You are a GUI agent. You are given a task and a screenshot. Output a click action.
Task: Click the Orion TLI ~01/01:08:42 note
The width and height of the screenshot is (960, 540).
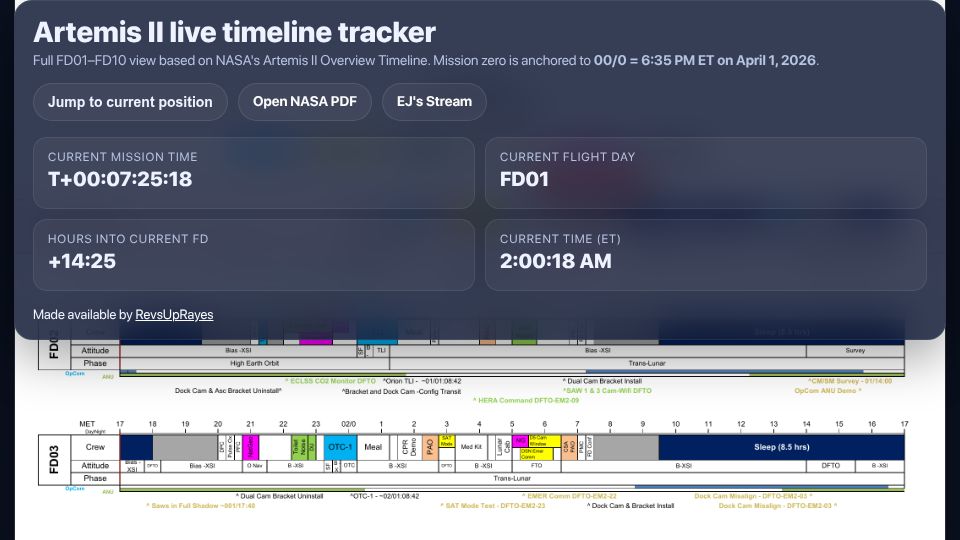[422, 381]
